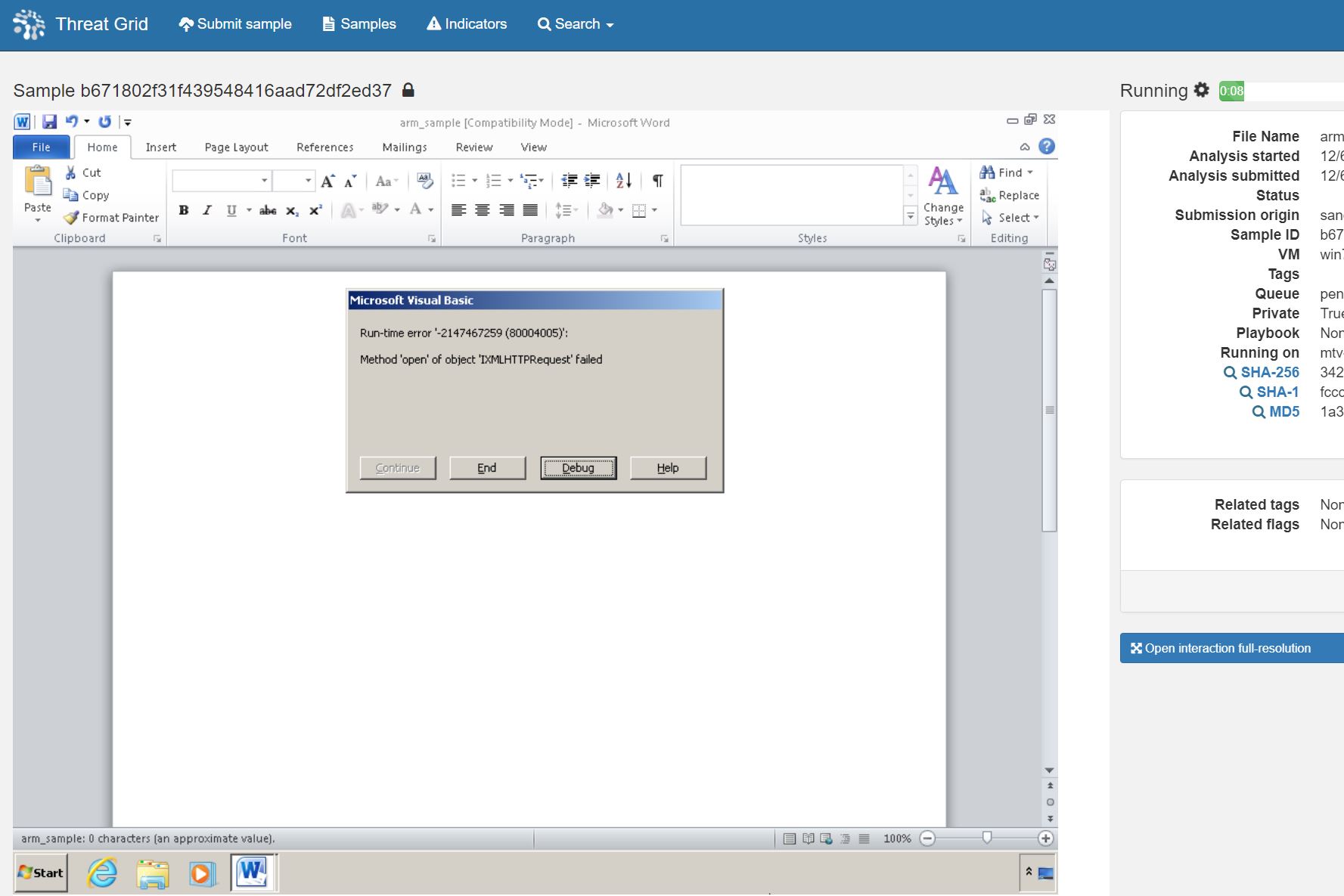The image size is (1344, 896).
Task: Click the Save icon in Word toolbar
Action: pyautogui.click(x=49, y=122)
